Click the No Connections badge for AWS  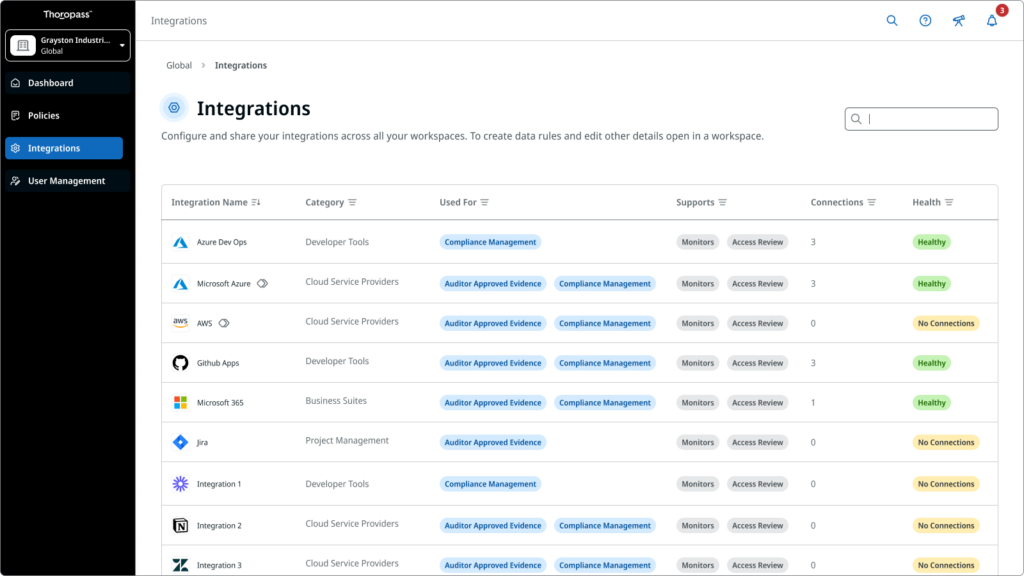[946, 323]
